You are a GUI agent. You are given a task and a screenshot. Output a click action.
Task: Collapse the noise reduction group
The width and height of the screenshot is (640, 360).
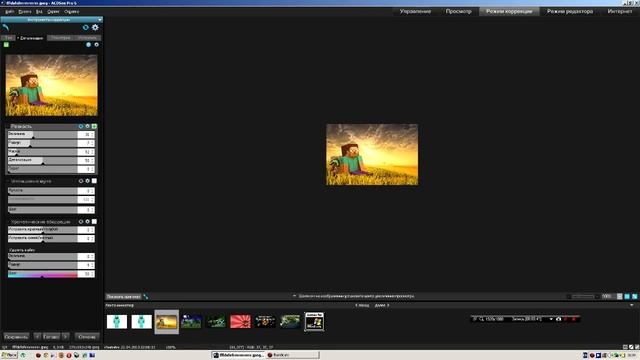tap(8, 181)
